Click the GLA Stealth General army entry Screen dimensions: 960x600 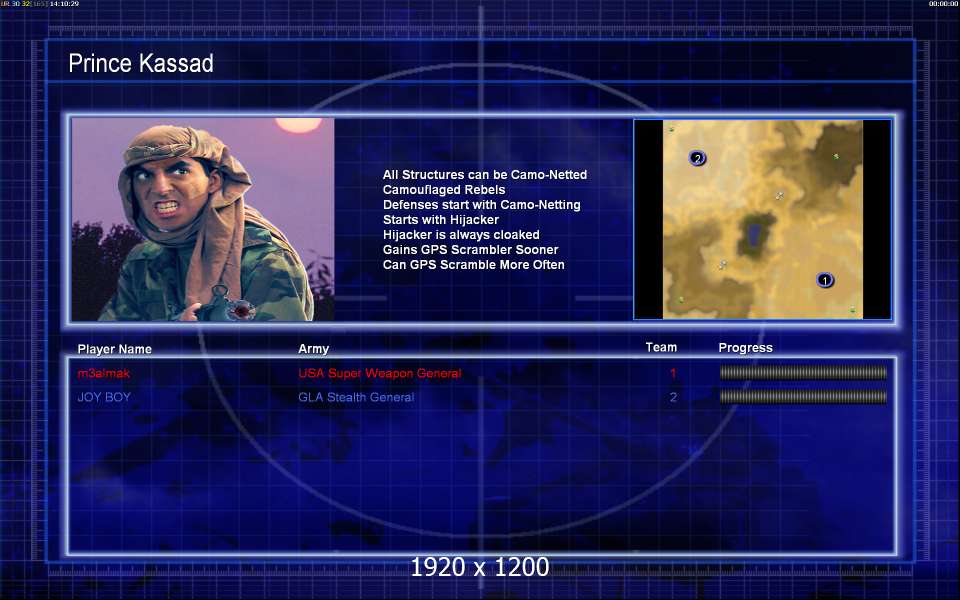coord(356,397)
